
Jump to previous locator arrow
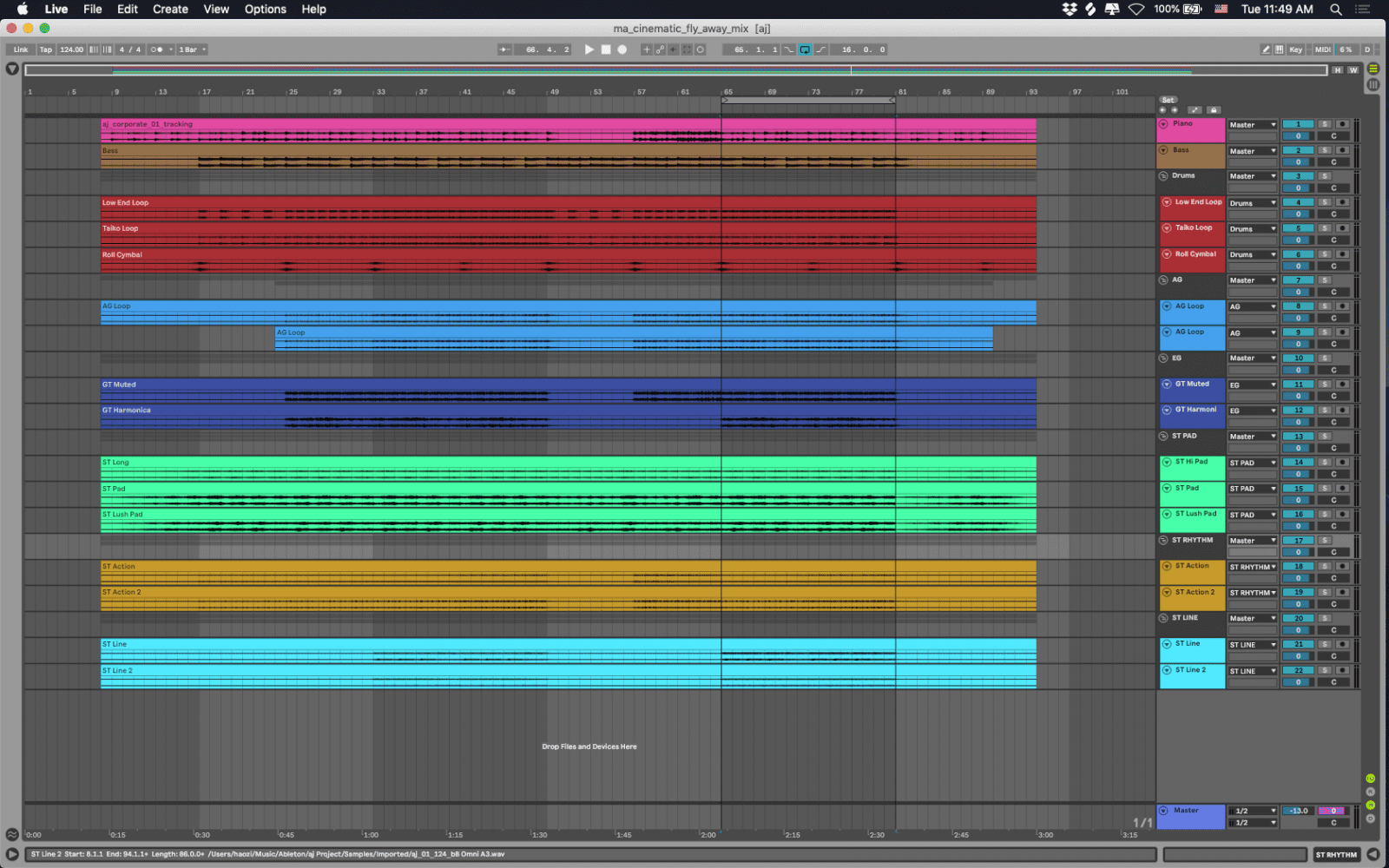point(1162,110)
